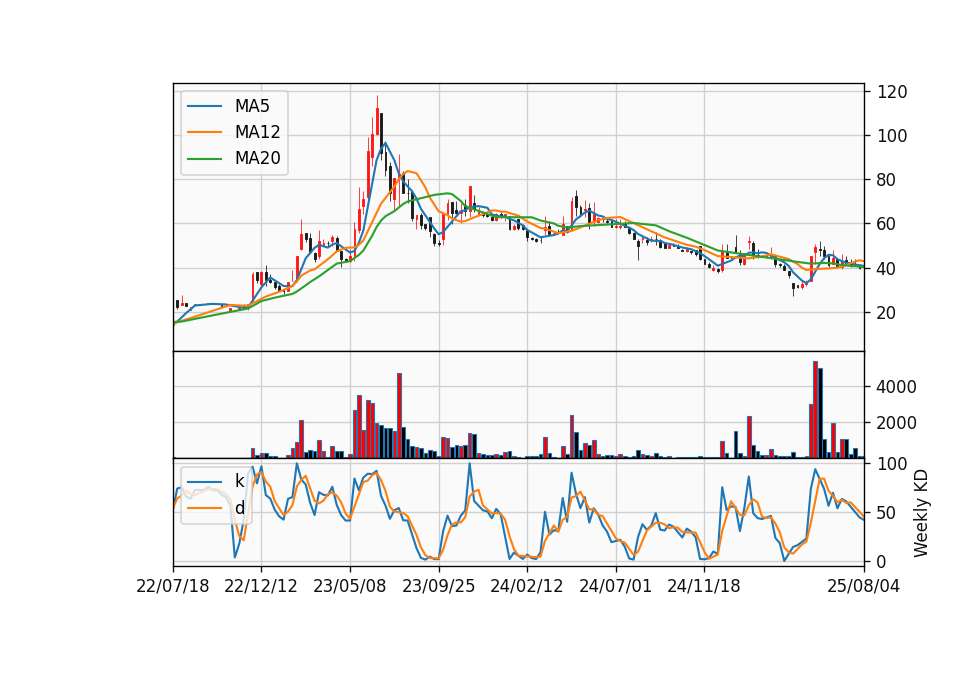Click the 24/07/01 date tick label
960x690 pixels.
coord(615,586)
